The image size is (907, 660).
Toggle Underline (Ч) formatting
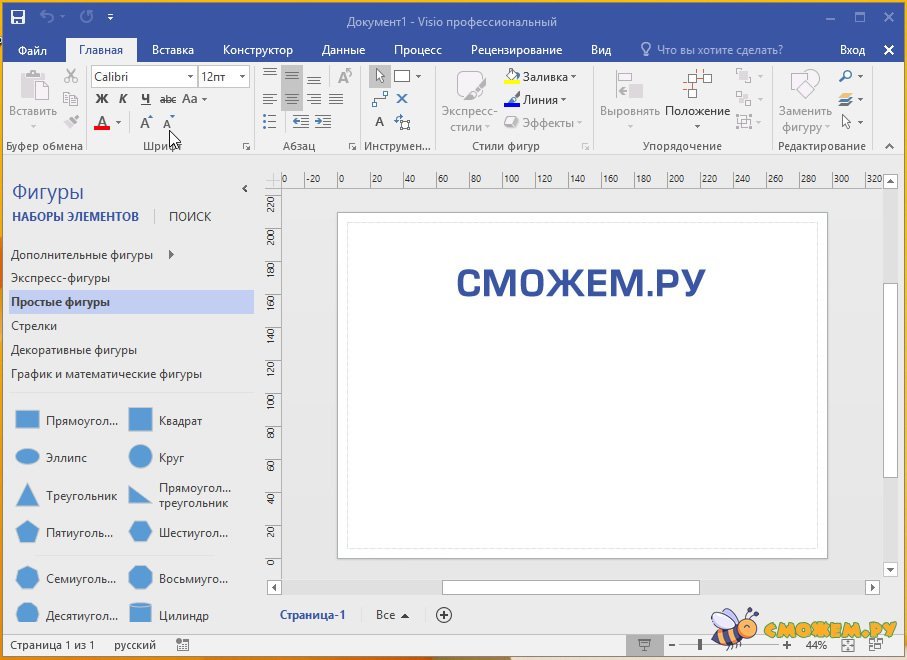(145, 99)
